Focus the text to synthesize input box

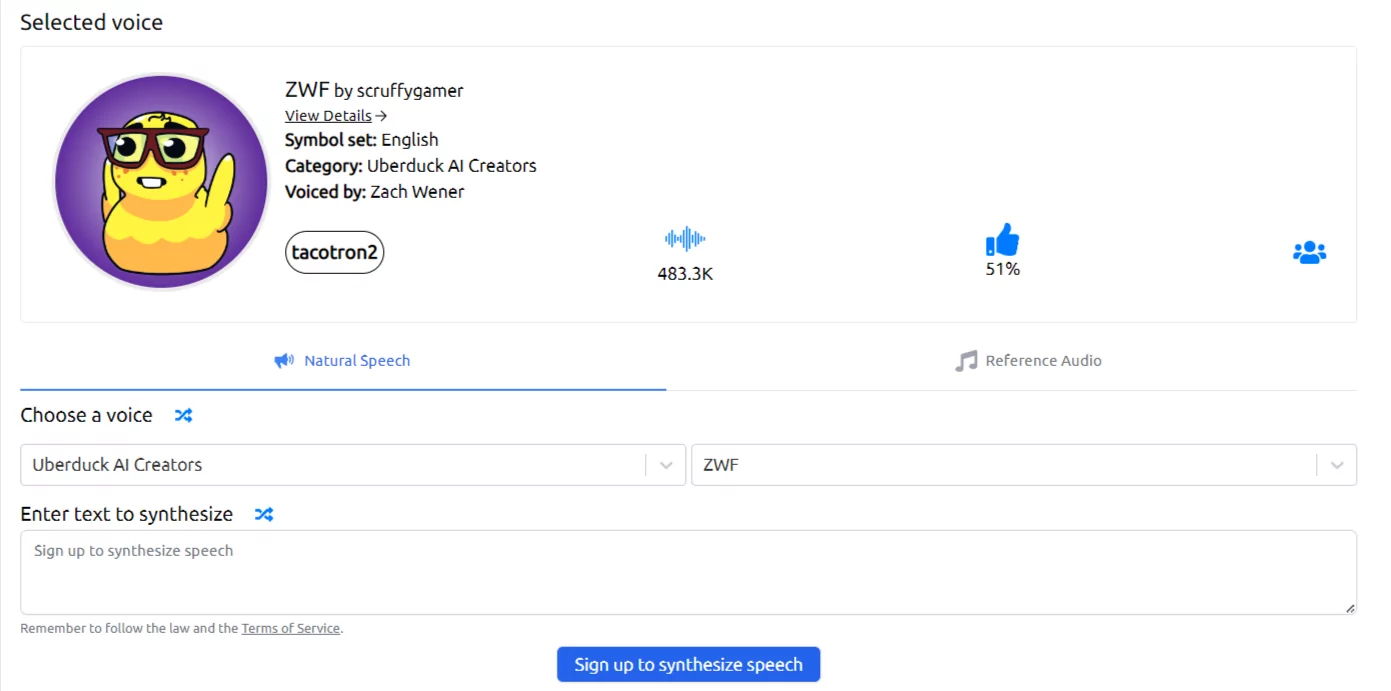point(688,572)
